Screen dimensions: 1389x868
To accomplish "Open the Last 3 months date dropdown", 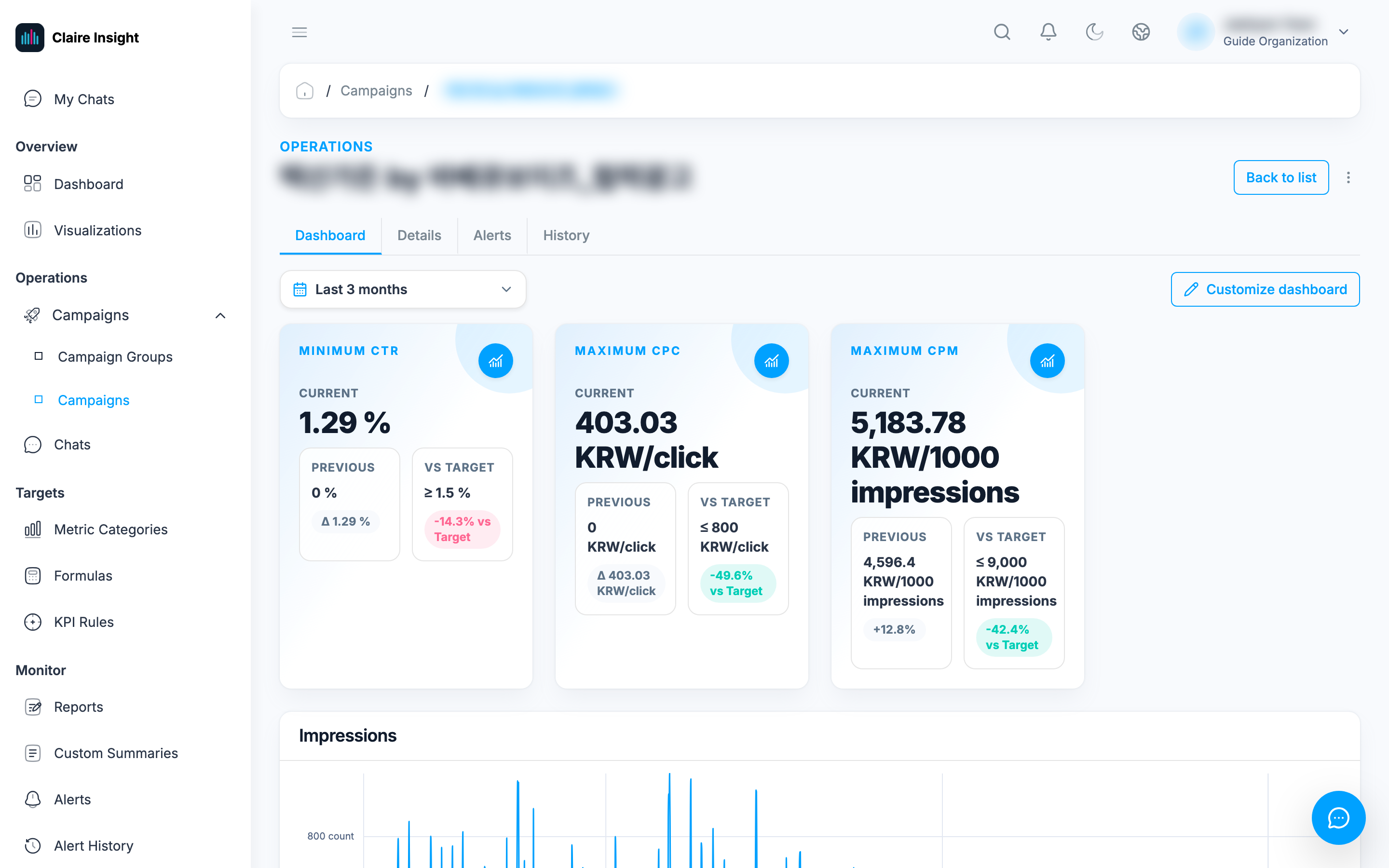I will coord(403,289).
